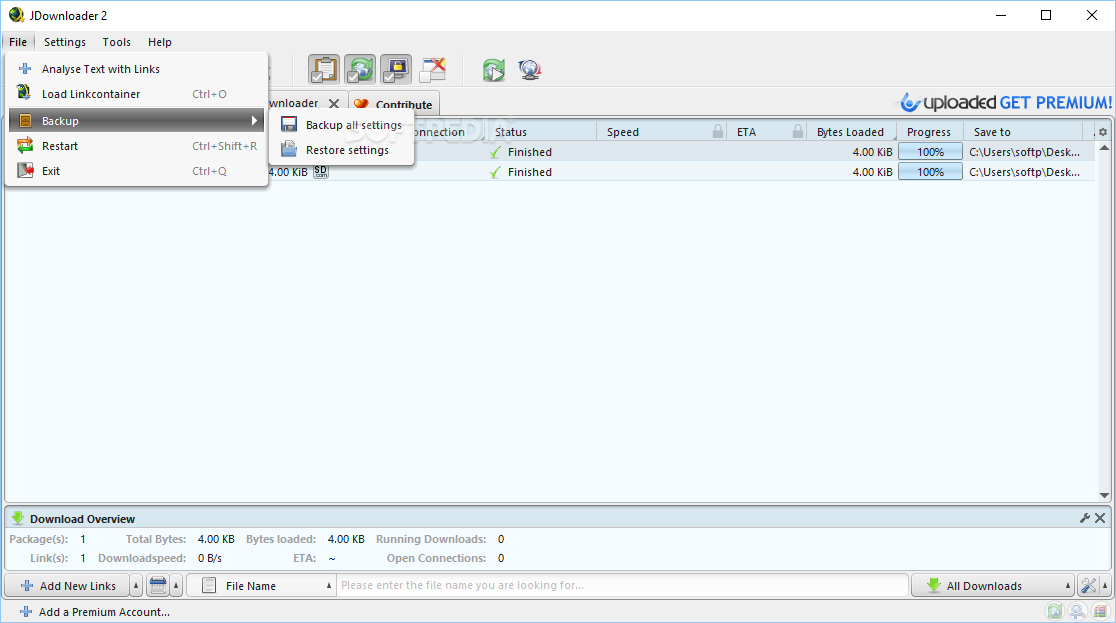1116x623 pixels.
Task: Open the File Name search filter dropdown
Action: click(x=261, y=585)
